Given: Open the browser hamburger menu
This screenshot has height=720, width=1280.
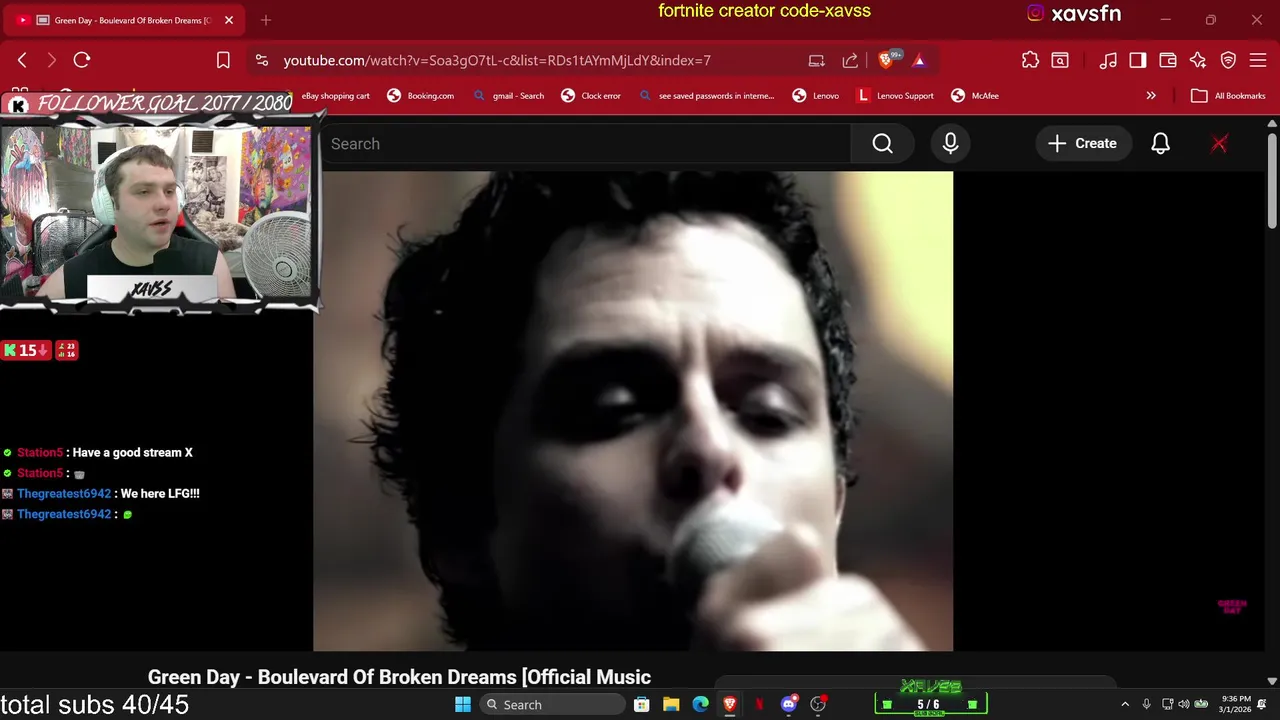Looking at the screenshot, I should pyautogui.click(x=1258, y=60).
